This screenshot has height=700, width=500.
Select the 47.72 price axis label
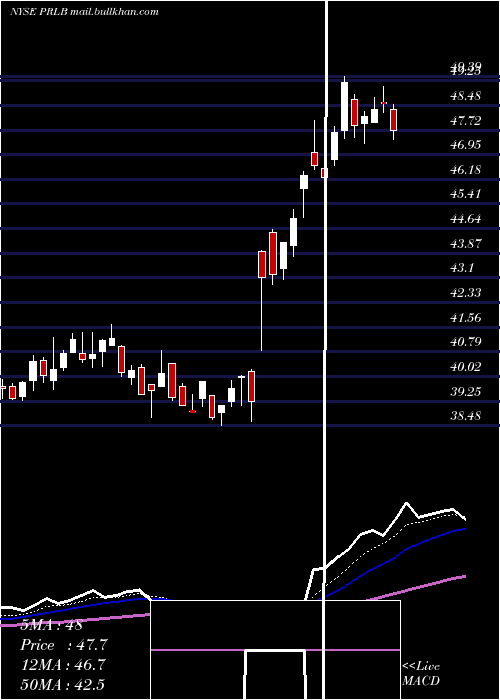pos(465,121)
